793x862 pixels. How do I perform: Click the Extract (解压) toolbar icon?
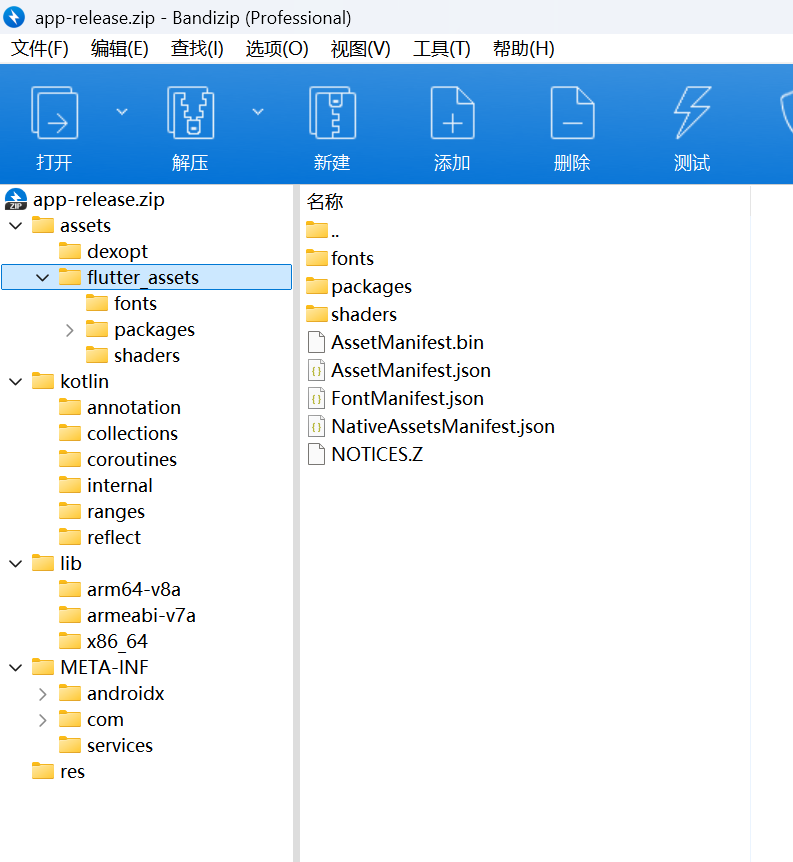190,113
